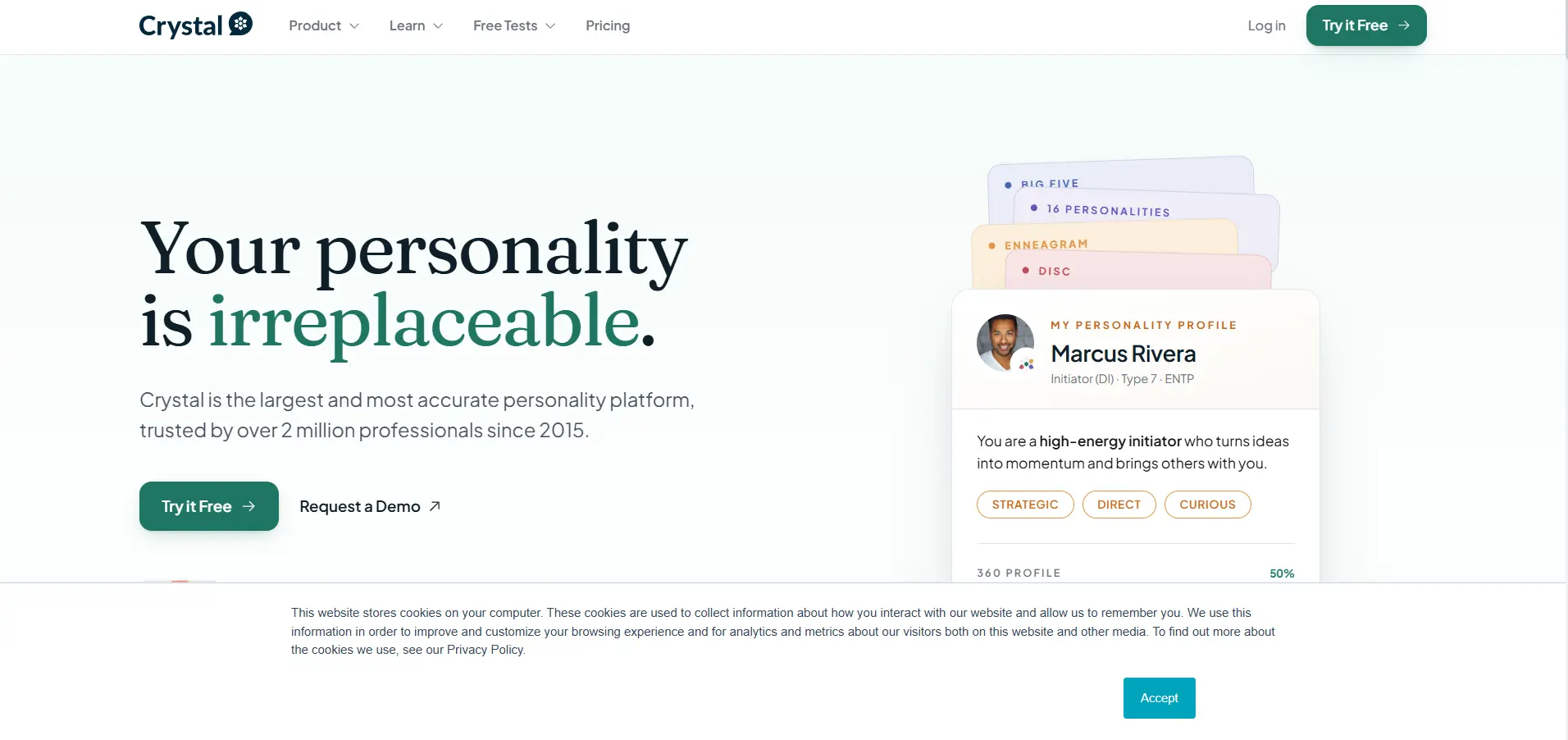Click Marcus Rivera's profile photo
The height and width of the screenshot is (740, 1568).
1005,343
